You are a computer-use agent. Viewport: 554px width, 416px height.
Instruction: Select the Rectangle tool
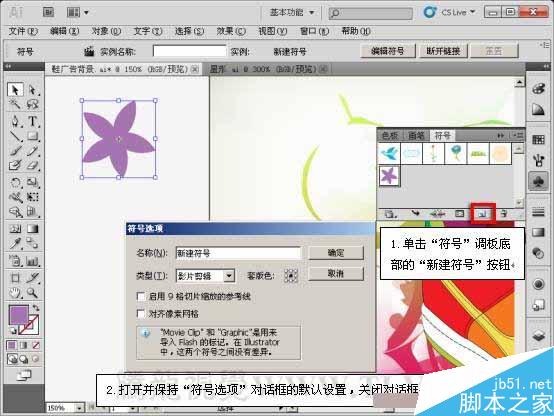coord(33,136)
